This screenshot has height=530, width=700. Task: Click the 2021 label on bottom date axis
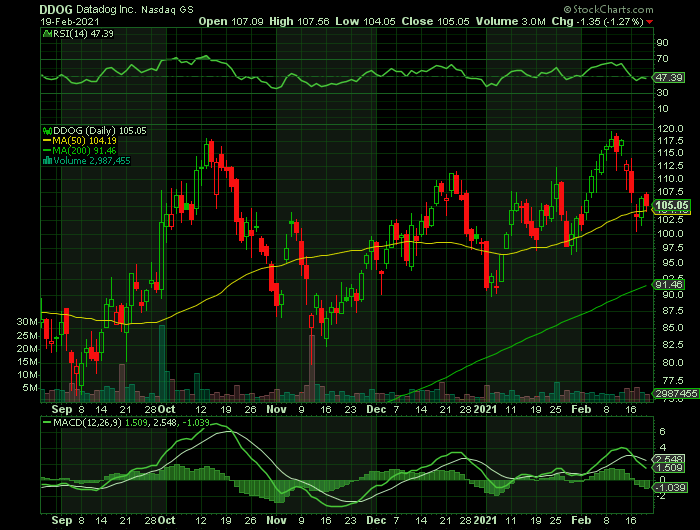(484, 521)
